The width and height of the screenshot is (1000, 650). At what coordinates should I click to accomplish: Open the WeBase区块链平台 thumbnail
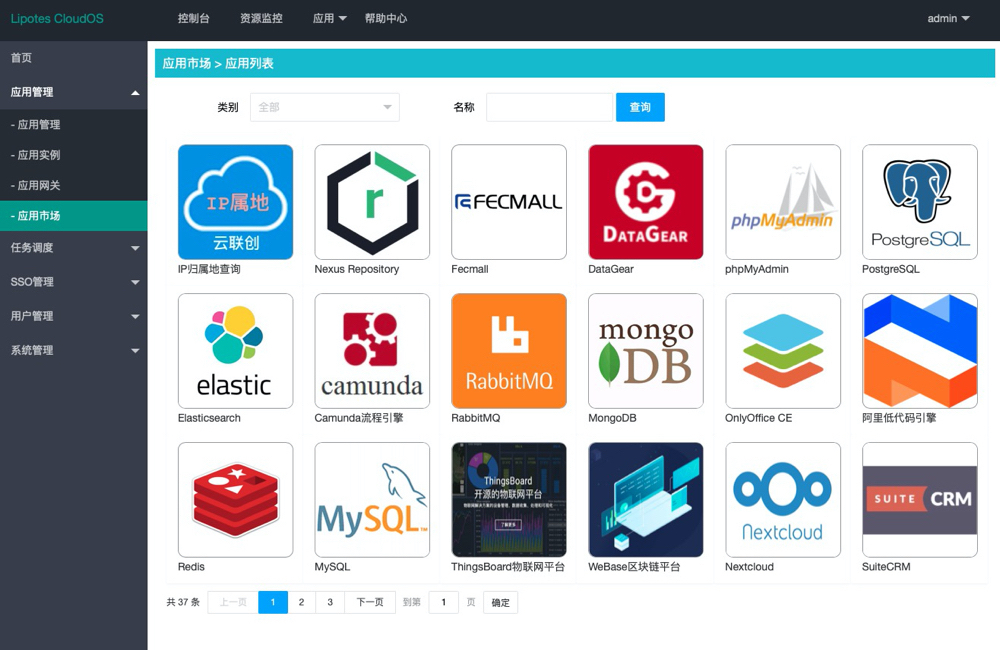coord(645,499)
